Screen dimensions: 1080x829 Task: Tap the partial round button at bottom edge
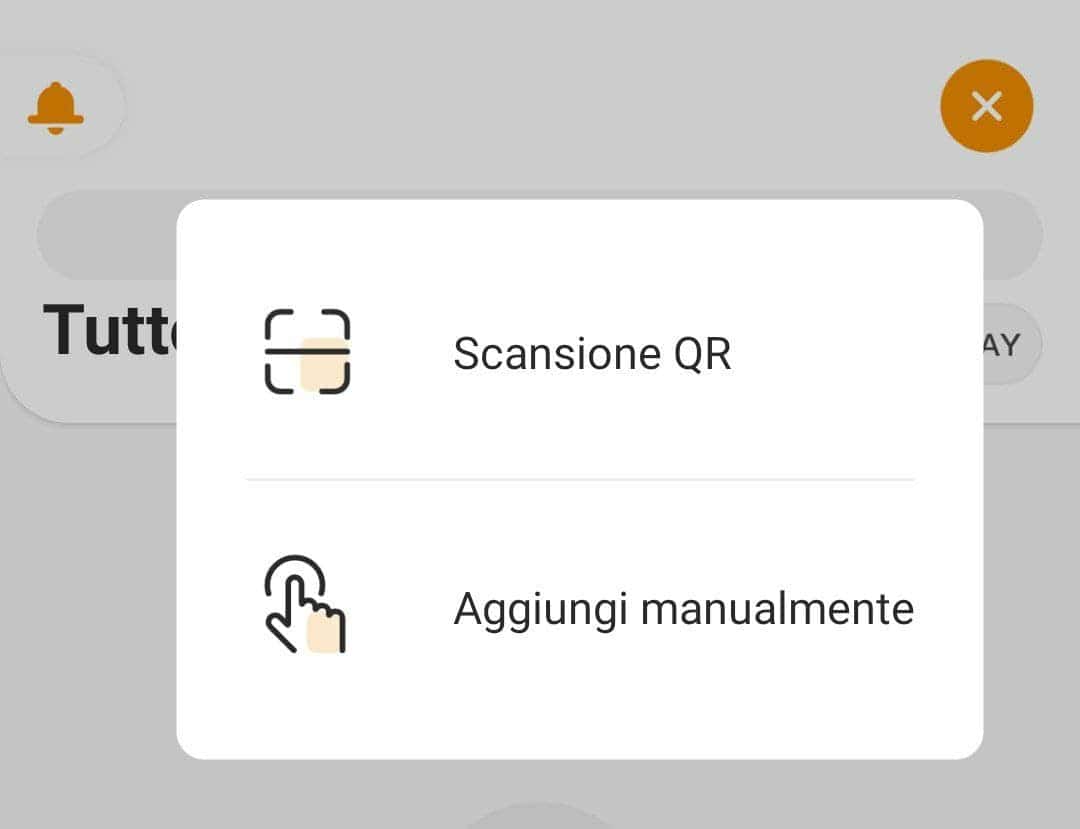[538, 816]
